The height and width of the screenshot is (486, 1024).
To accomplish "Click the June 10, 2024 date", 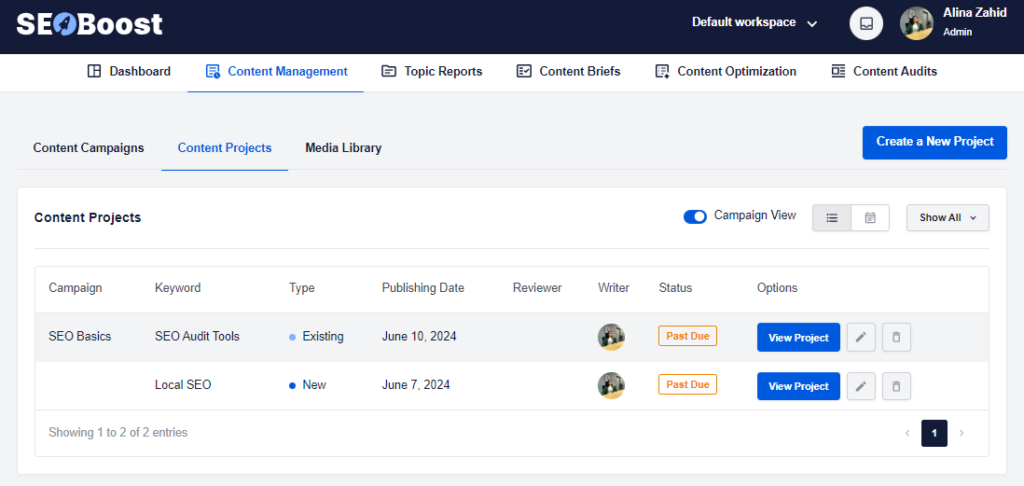I will [419, 337].
